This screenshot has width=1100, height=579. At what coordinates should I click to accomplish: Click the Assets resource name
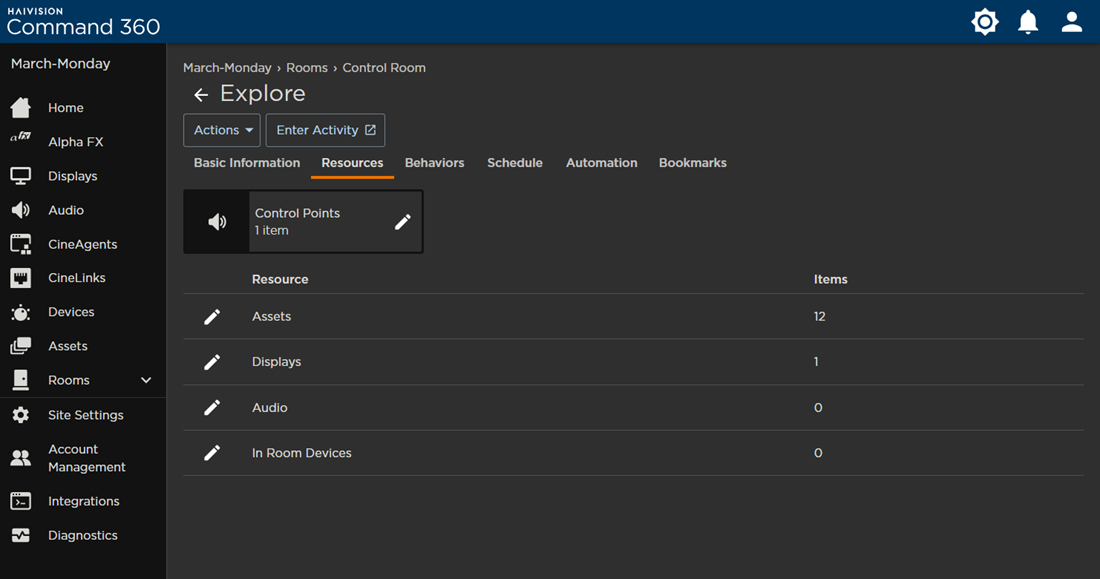271,317
